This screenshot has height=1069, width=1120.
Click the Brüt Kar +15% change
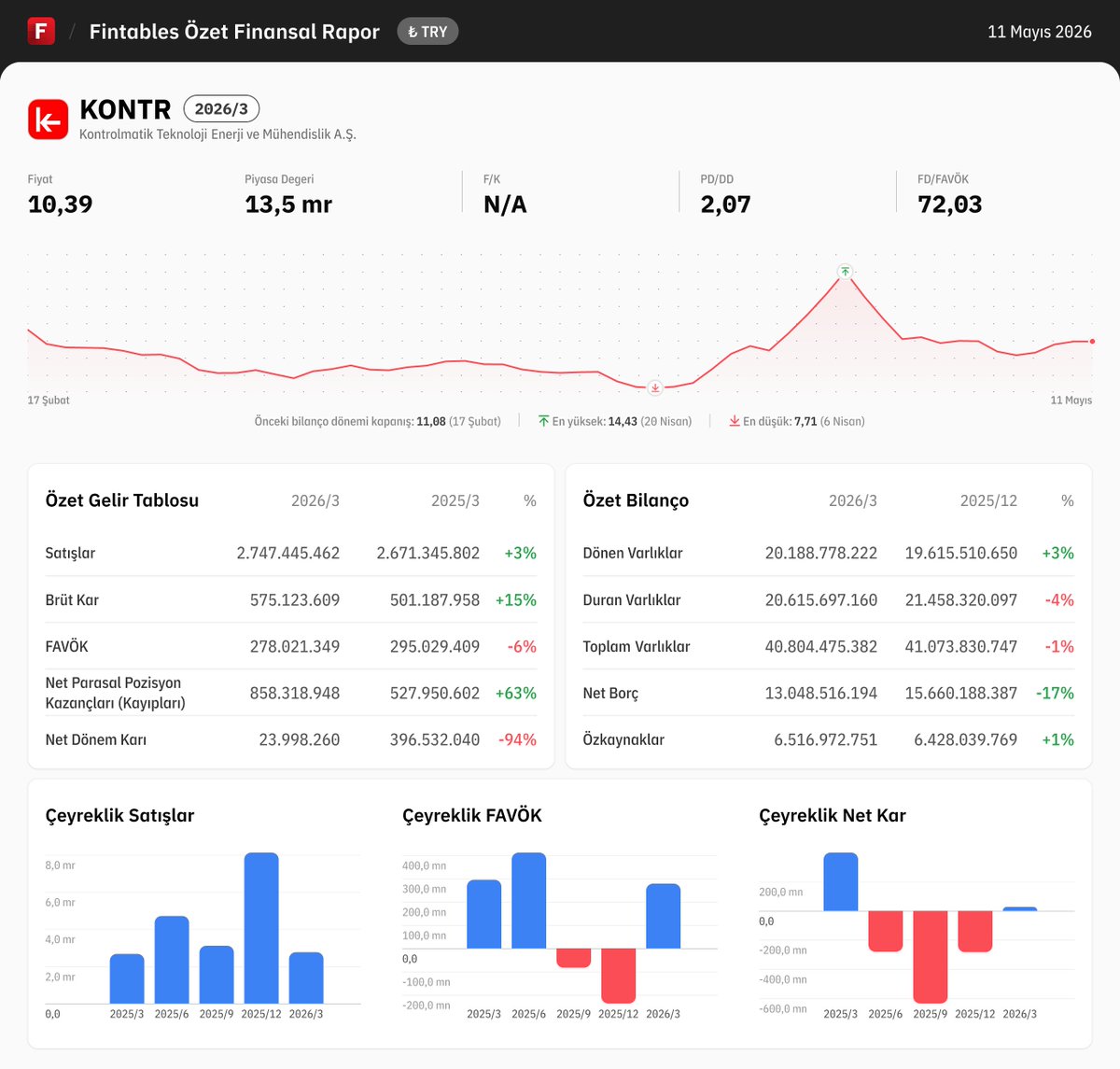(x=516, y=599)
